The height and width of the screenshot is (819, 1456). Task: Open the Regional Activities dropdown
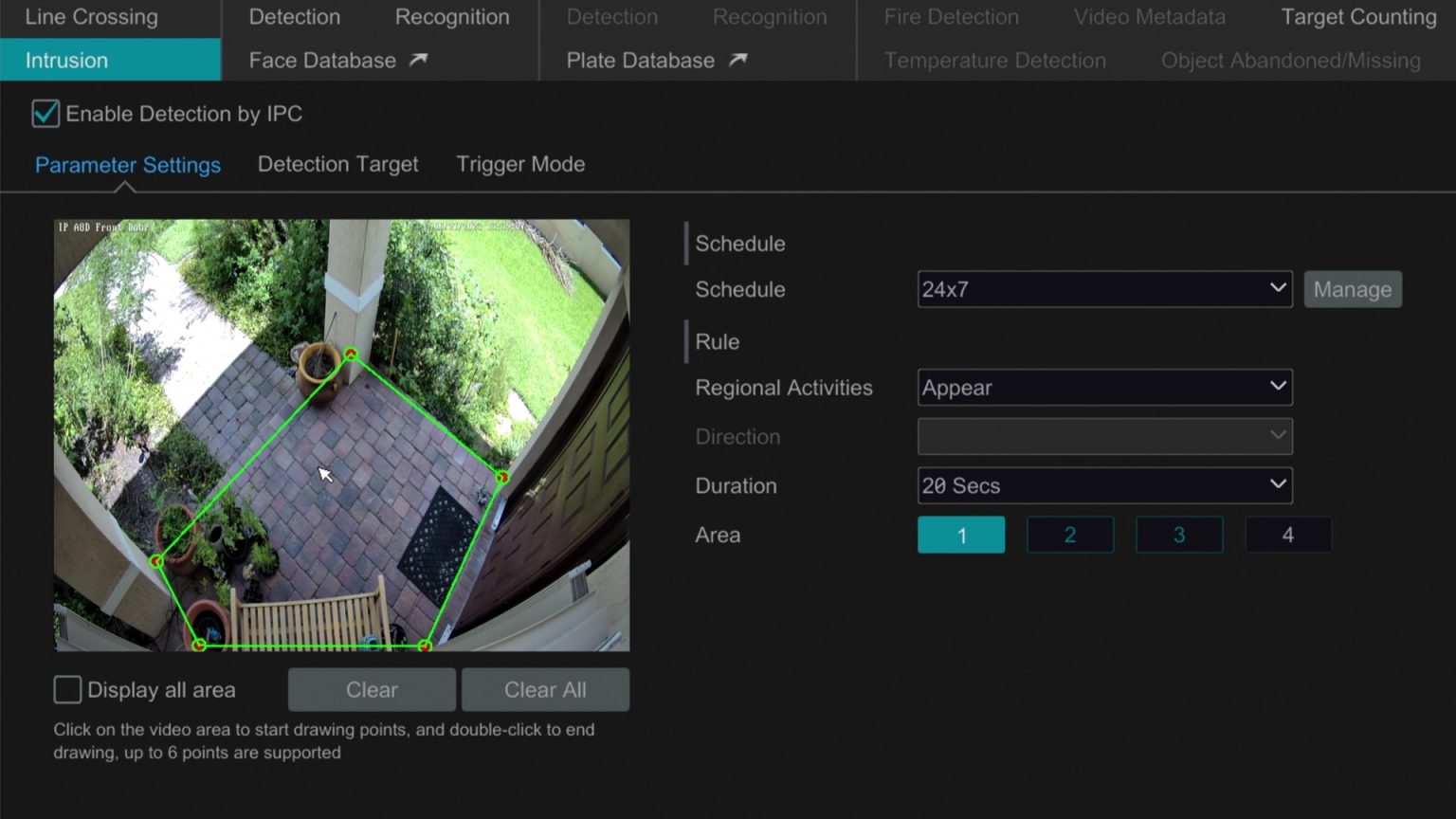[1104, 387]
